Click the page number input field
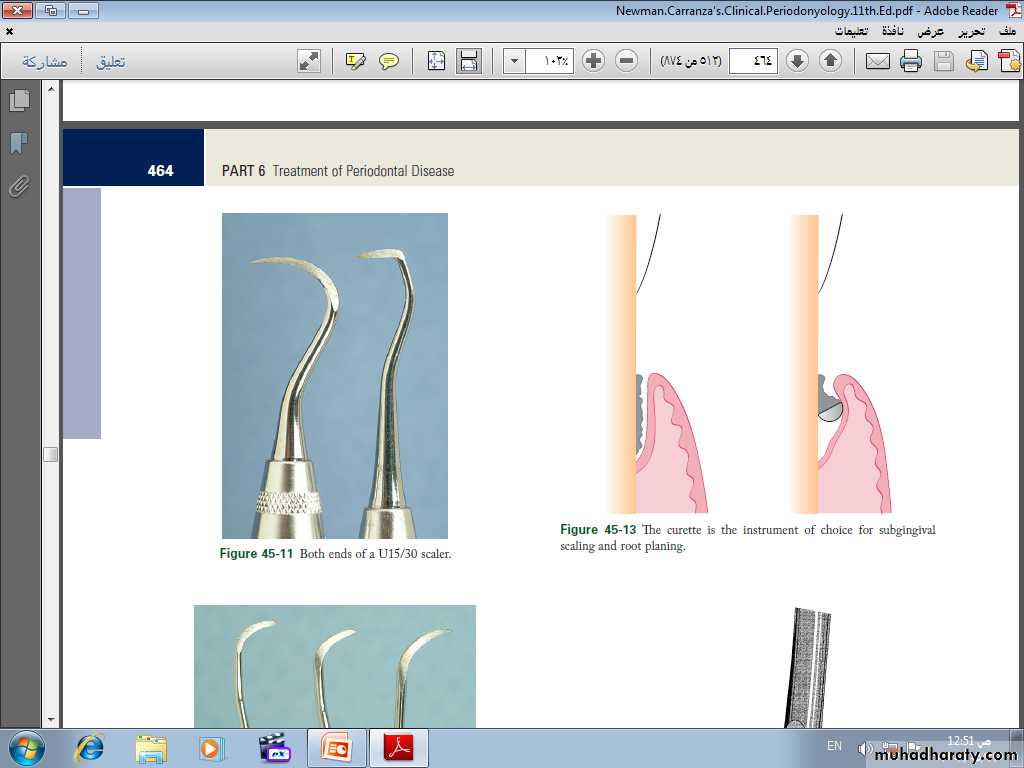Viewport: 1024px width, 768px height. pyautogui.click(x=753, y=61)
